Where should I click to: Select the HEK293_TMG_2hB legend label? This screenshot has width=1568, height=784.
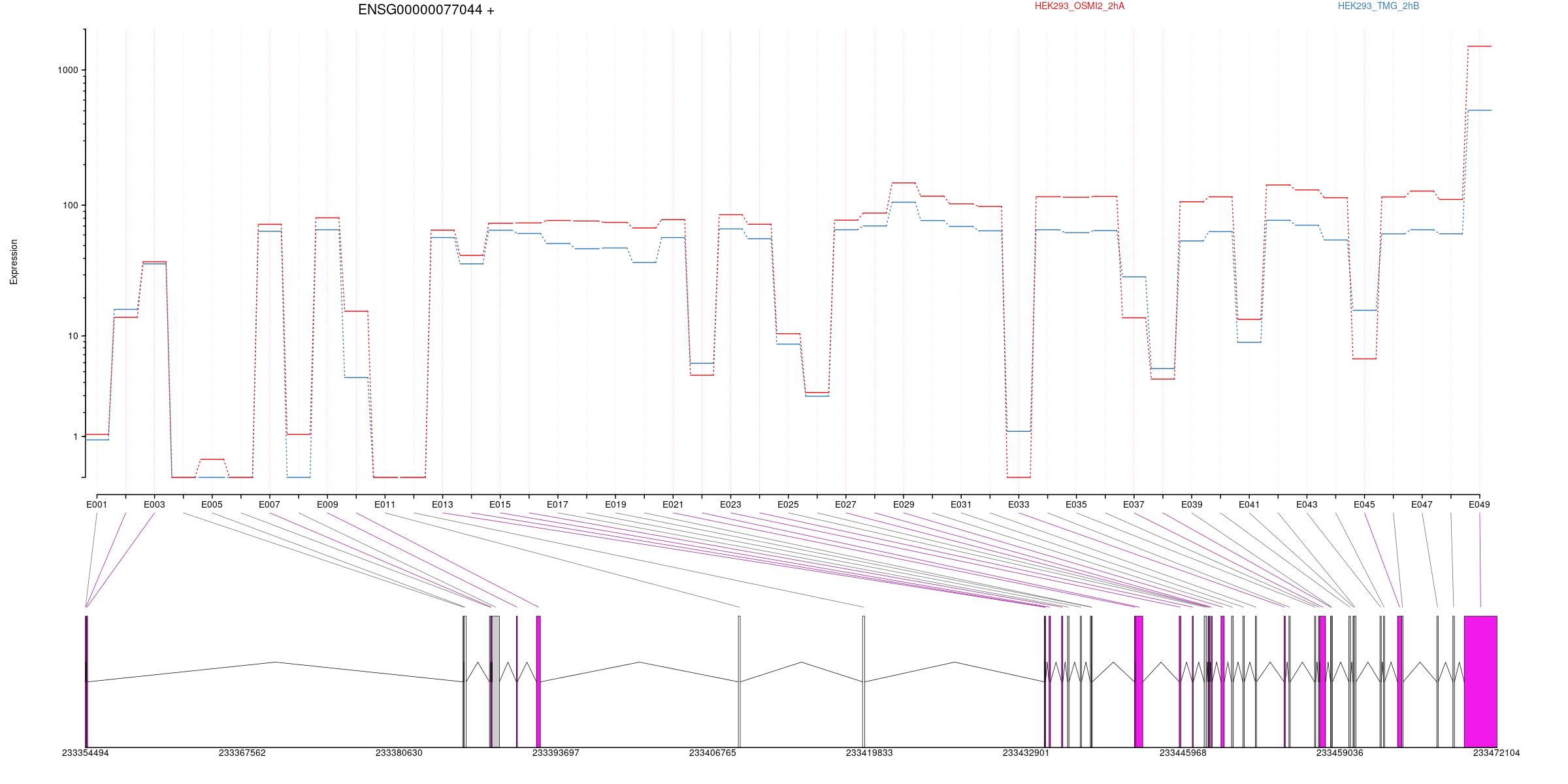point(1379,6)
